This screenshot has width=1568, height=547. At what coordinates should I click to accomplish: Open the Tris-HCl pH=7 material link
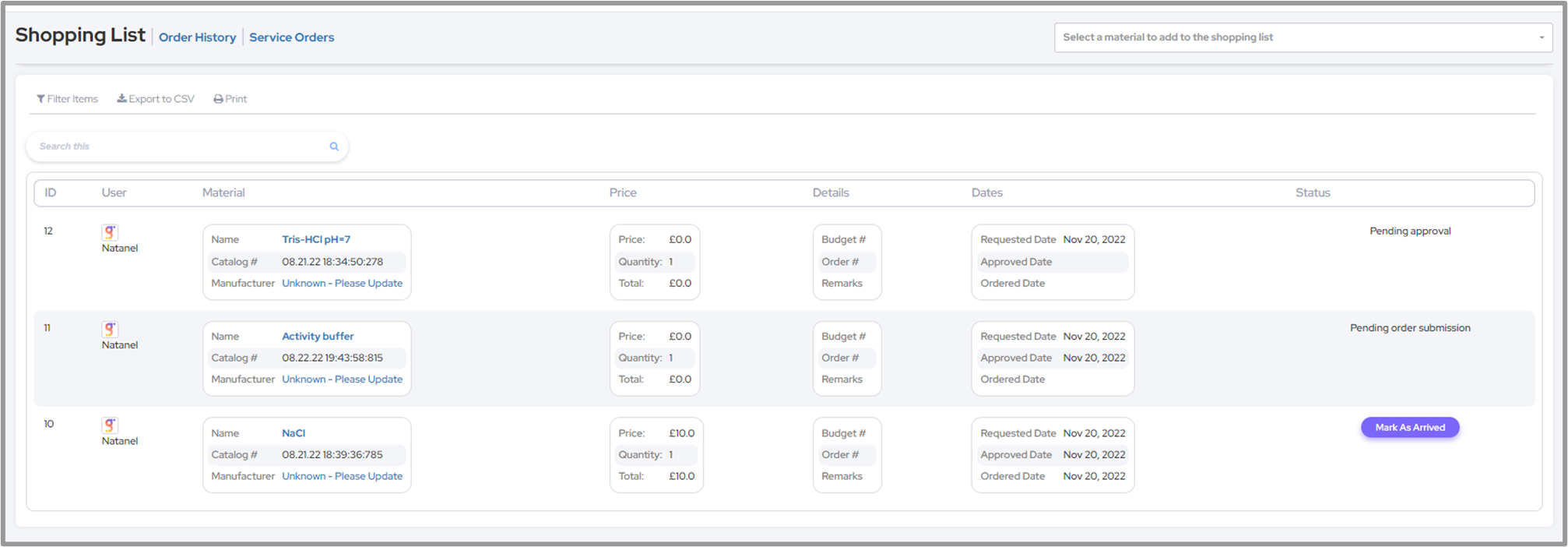[x=316, y=239]
